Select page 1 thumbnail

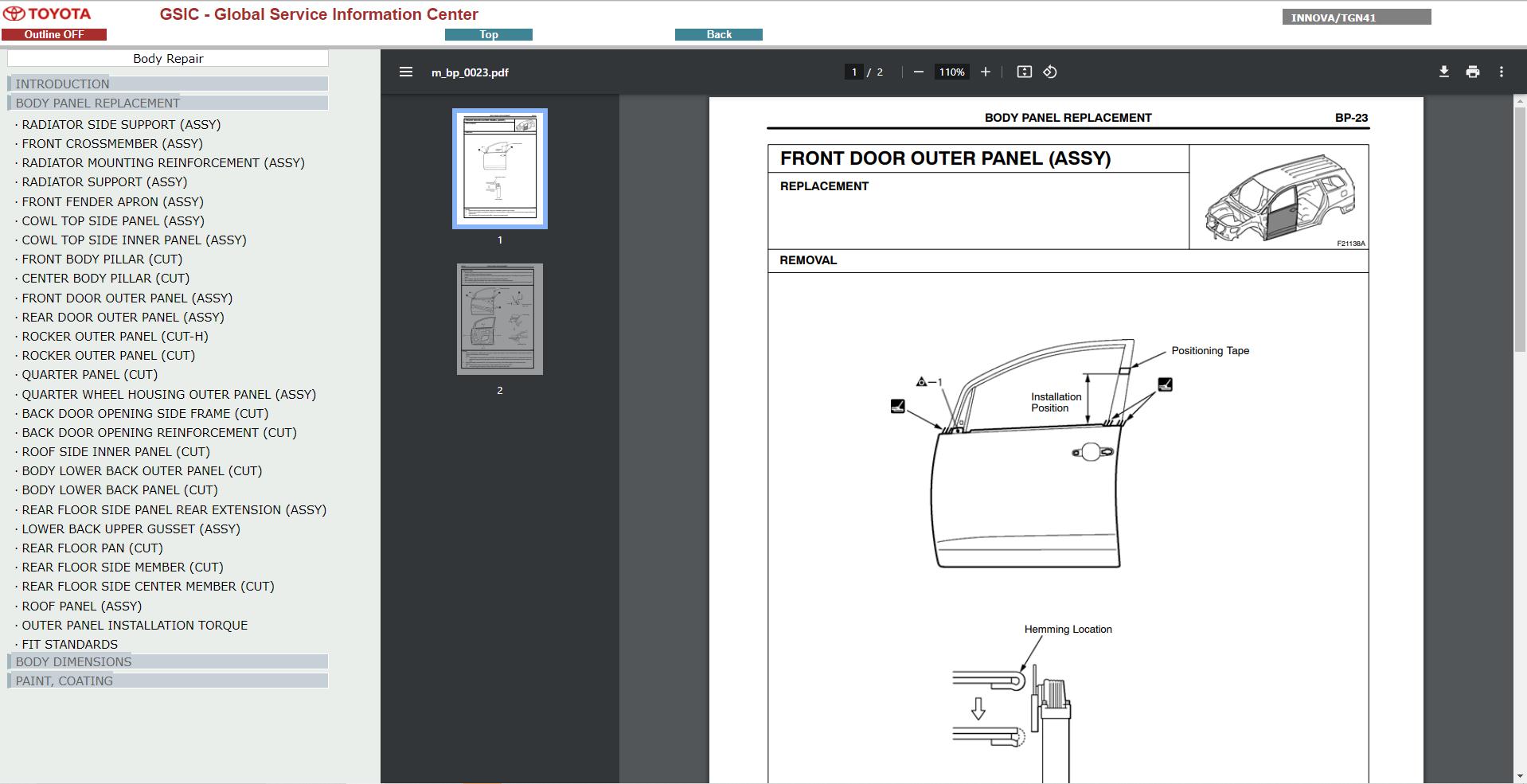[500, 169]
